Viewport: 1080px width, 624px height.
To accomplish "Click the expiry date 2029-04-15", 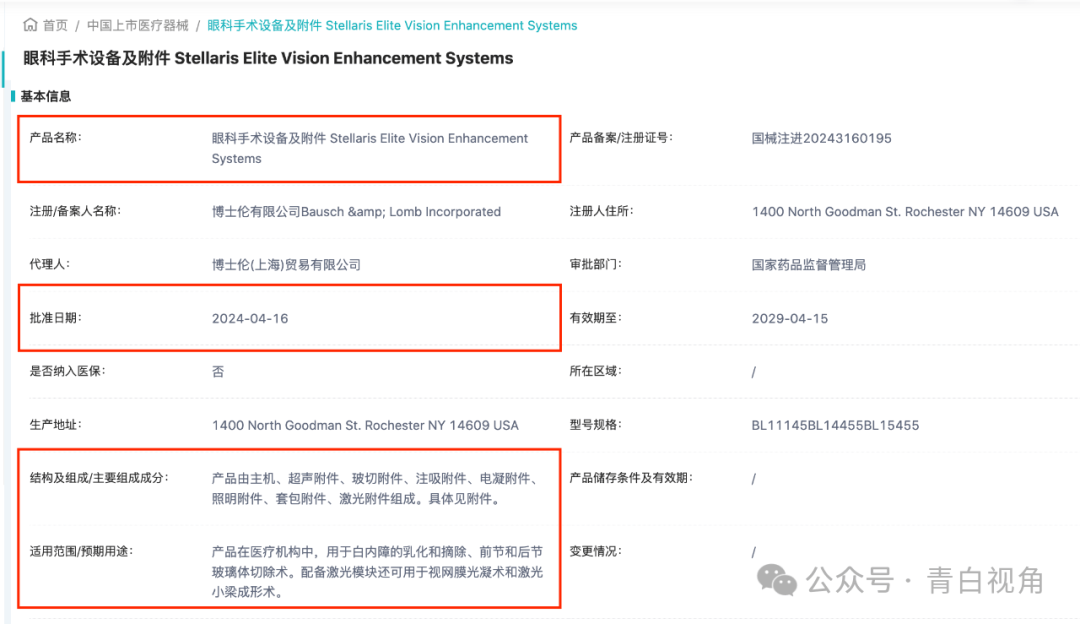I will click(x=790, y=318).
